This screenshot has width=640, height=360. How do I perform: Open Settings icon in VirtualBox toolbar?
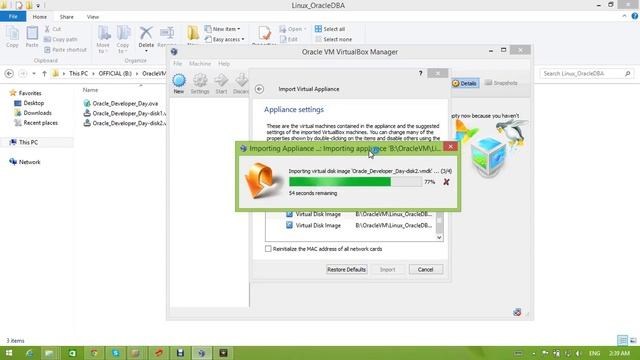point(200,80)
